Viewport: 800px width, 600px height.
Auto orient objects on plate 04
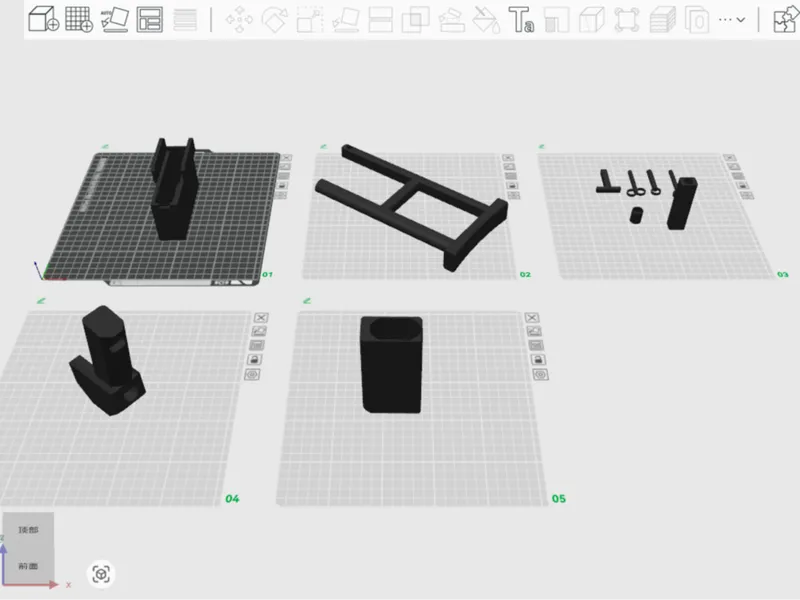[x=259, y=331]
